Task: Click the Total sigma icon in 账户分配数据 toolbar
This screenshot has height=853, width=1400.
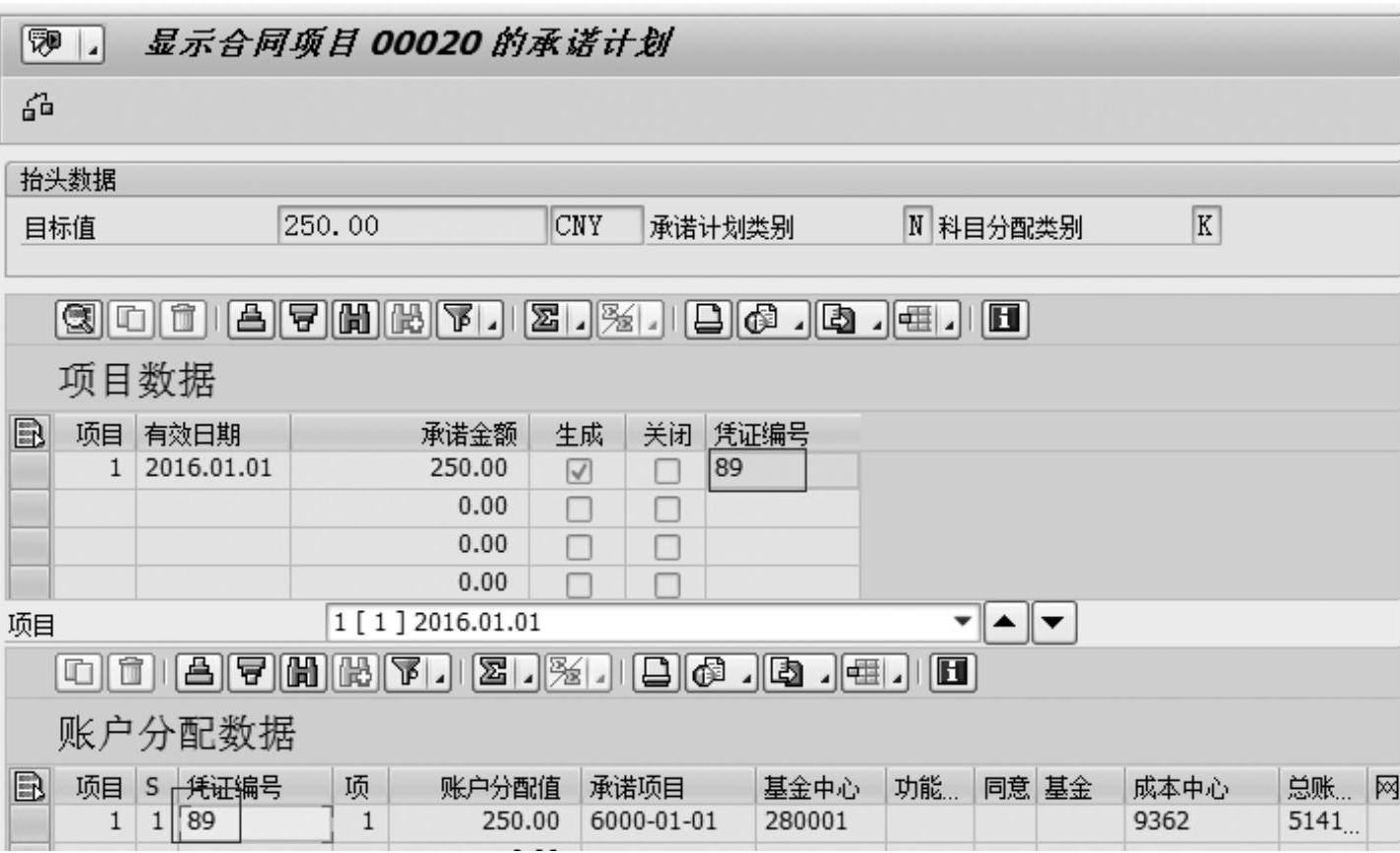Action: (493, 672)
